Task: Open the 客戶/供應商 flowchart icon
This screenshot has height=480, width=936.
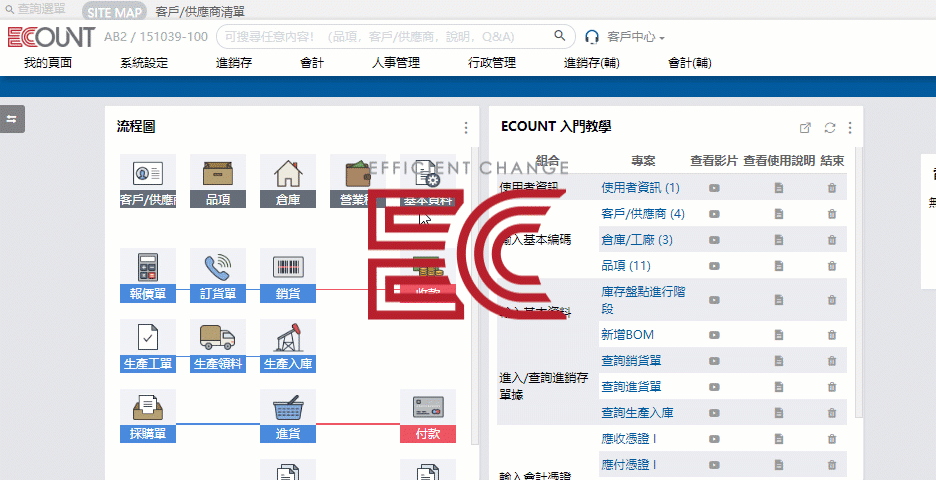Action: [147, 181]
